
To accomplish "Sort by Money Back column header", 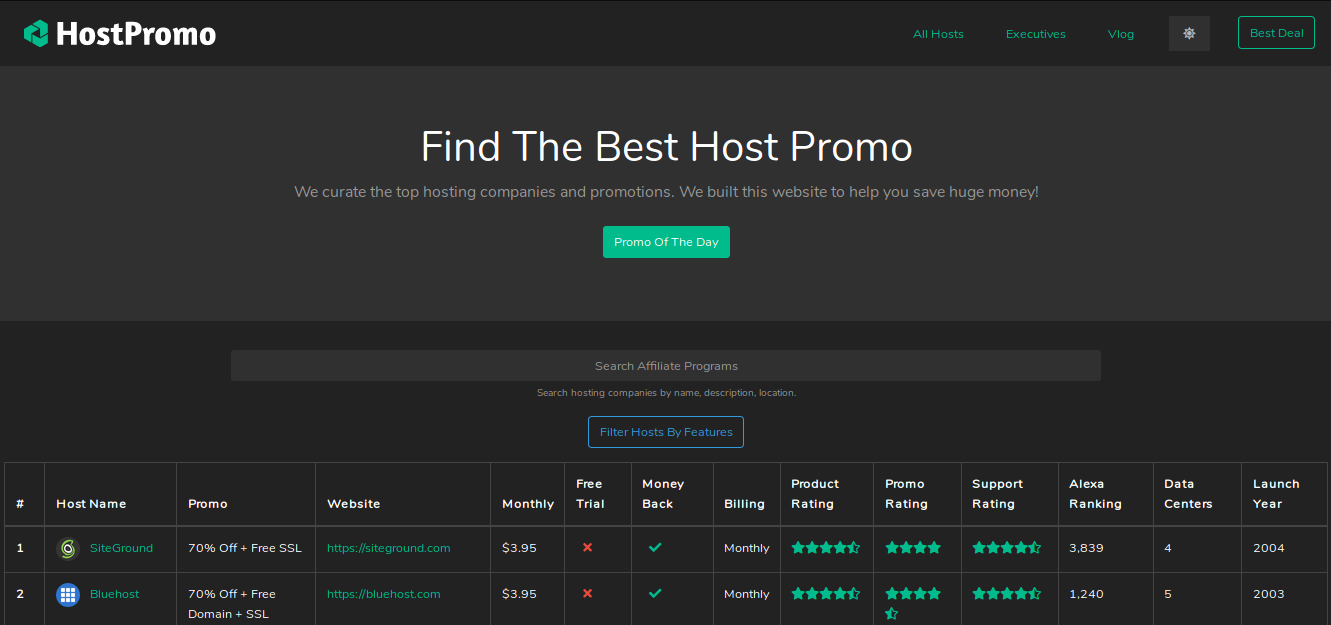I will click(x=672, y=494).
